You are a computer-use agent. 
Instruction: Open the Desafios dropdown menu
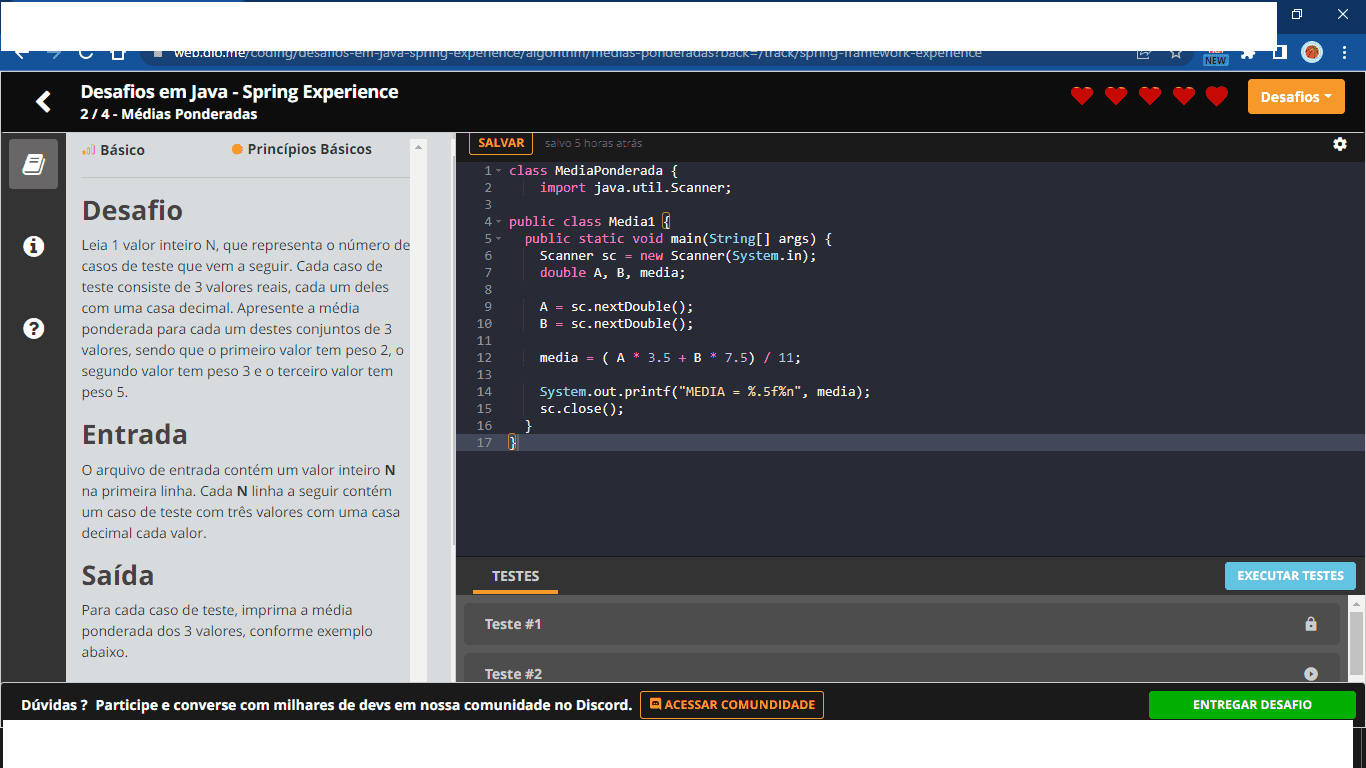coord(1295,97)
